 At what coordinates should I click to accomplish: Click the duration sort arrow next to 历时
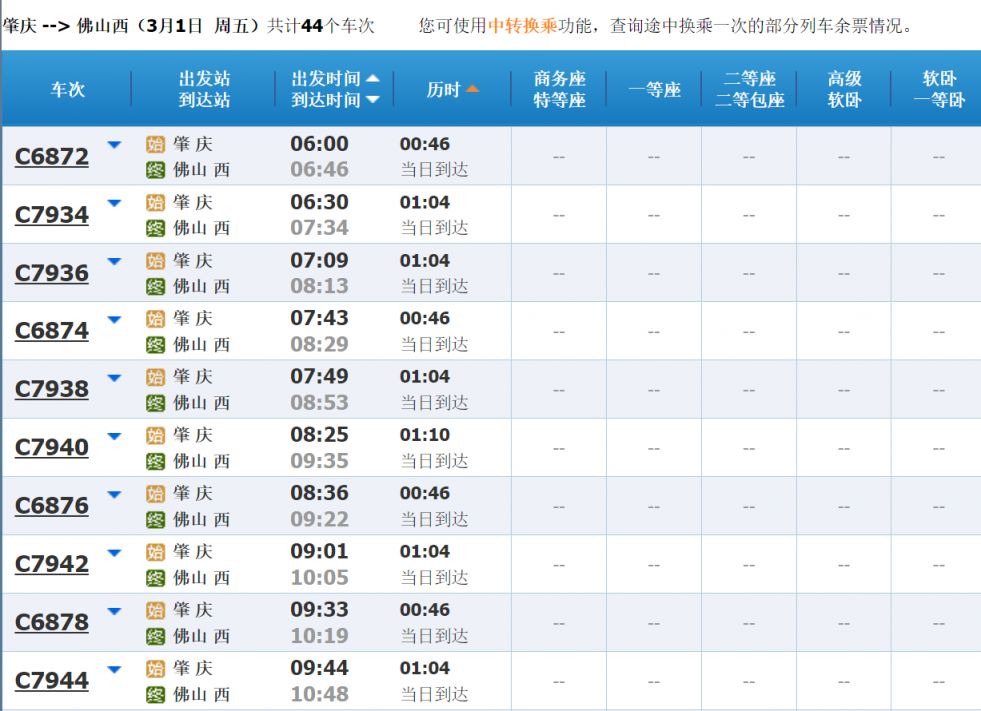coord(472,89)
